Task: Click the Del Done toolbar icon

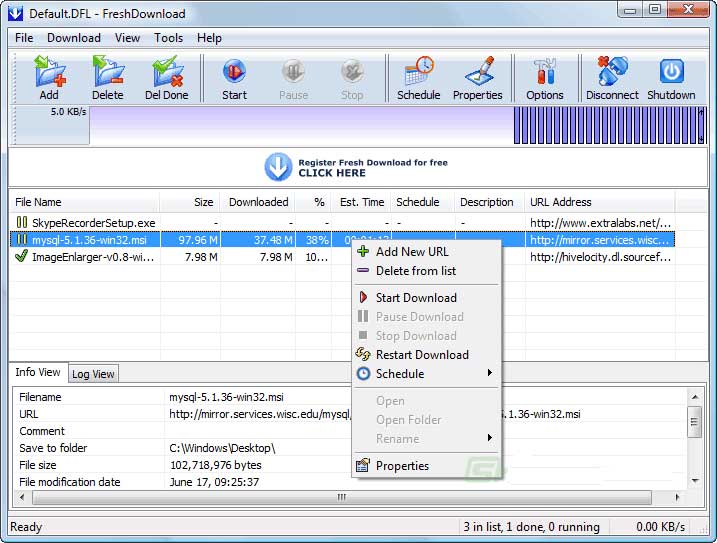Action: [166, 78]
